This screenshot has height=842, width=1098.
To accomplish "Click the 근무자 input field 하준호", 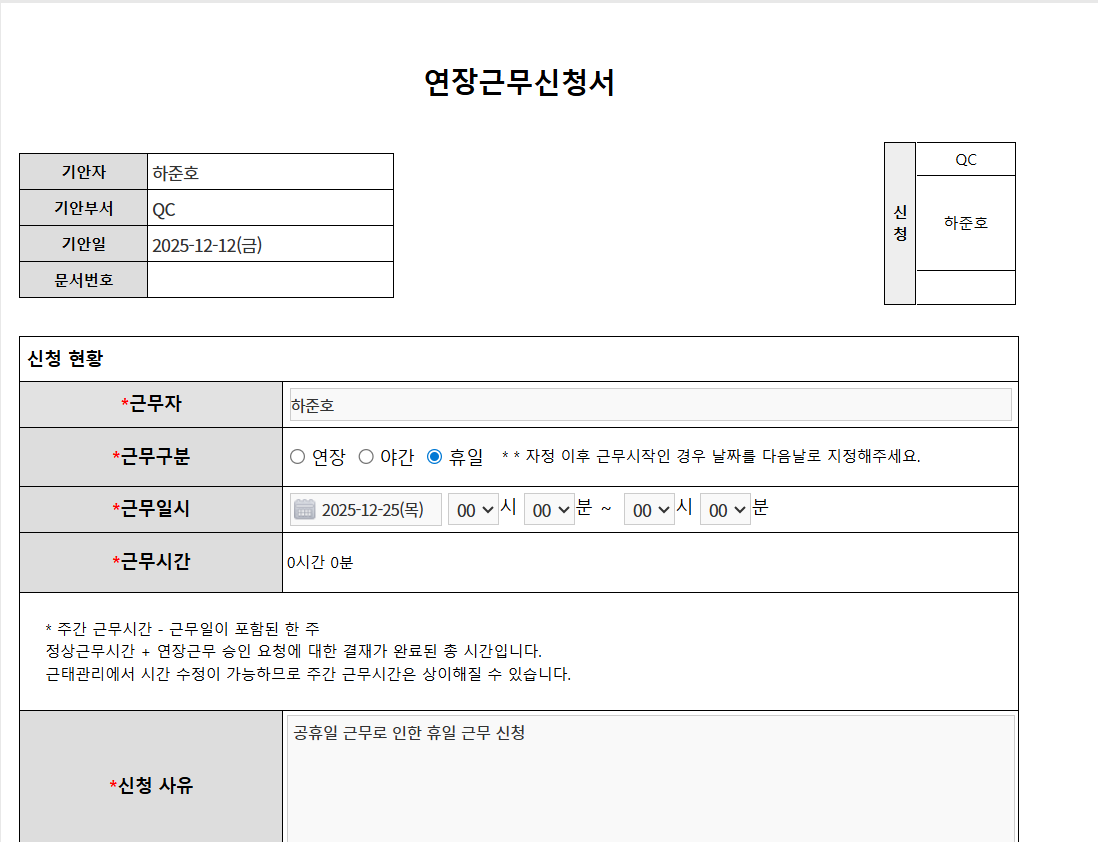I will pos(651,405).
